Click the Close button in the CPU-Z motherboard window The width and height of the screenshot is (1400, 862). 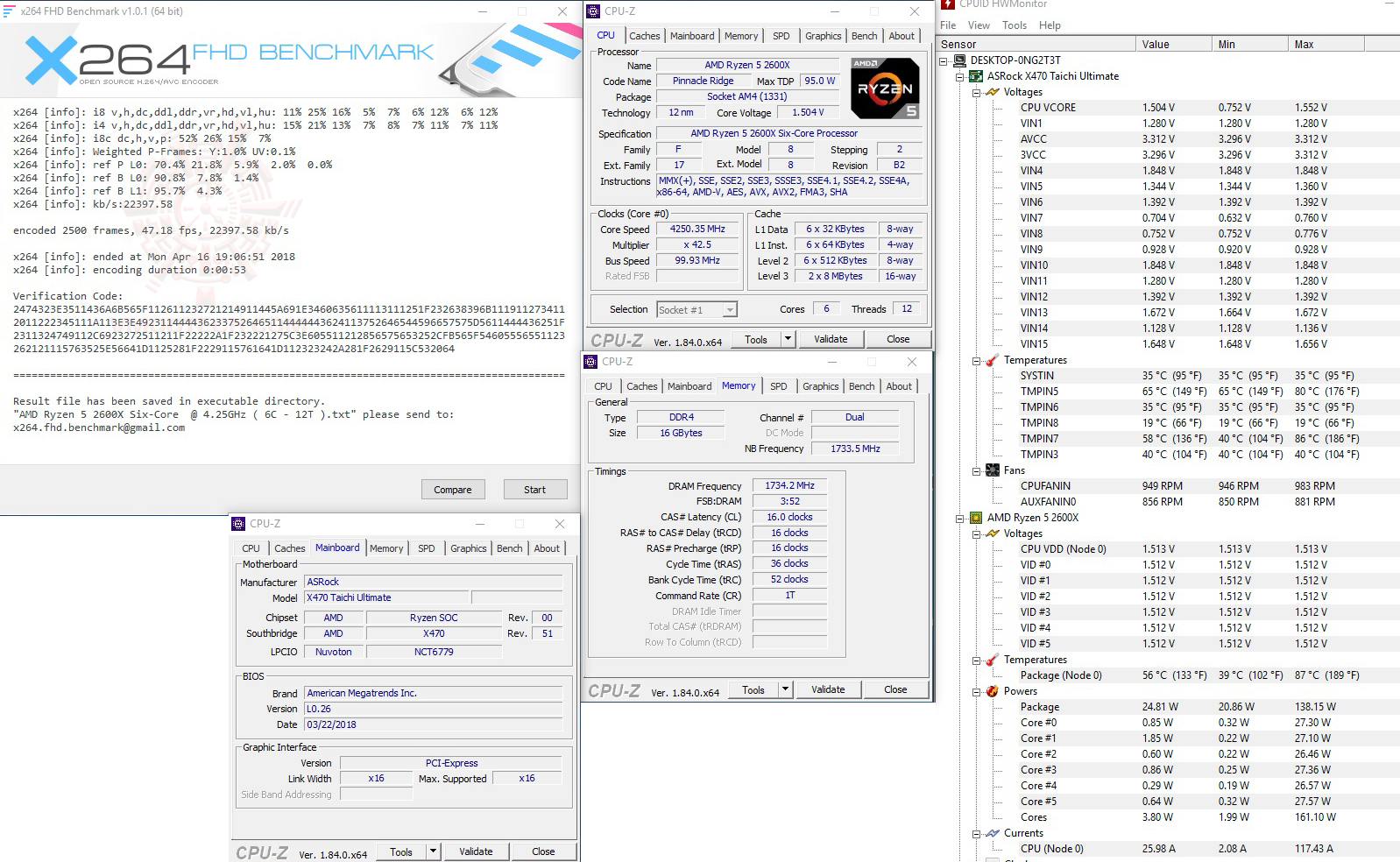543,851
